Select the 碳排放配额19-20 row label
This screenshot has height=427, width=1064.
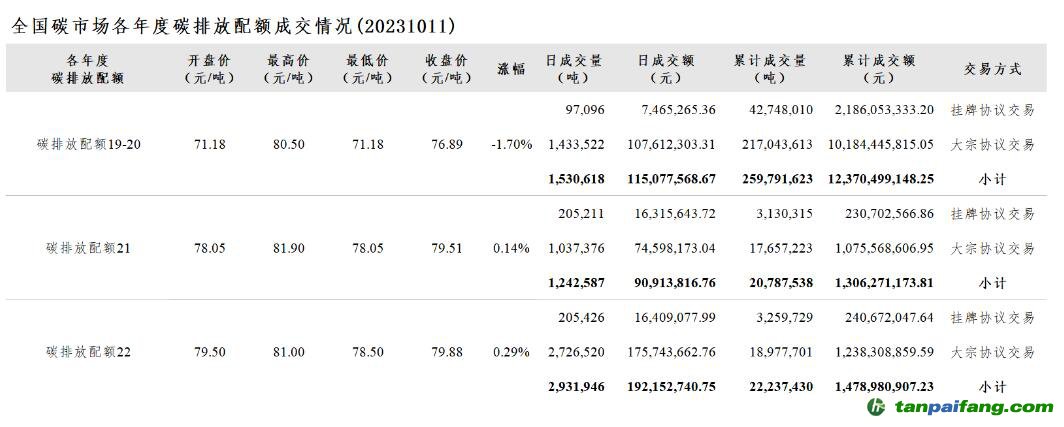[88, 145]
